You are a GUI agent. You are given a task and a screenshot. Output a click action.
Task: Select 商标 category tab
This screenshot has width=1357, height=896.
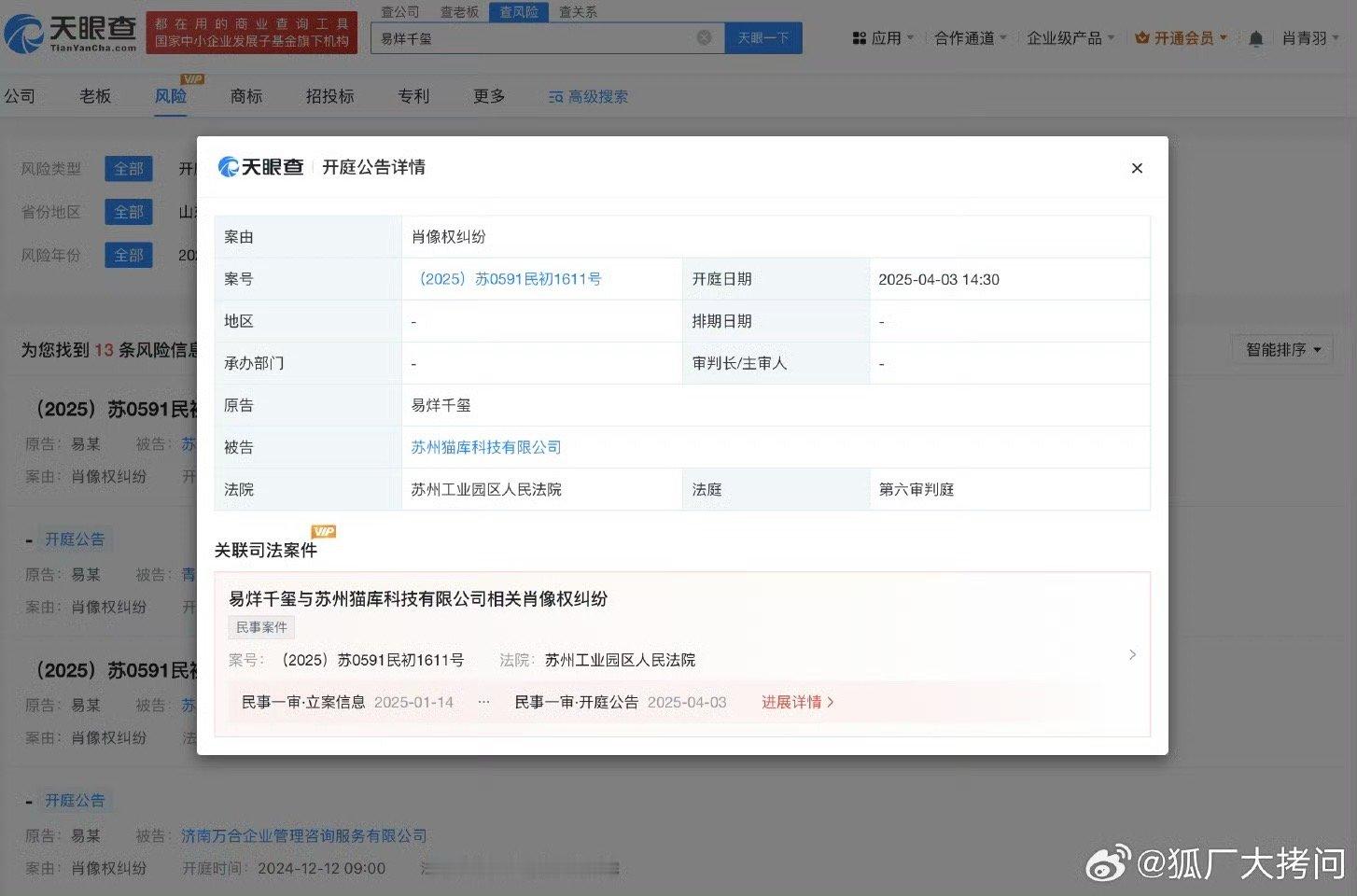(x=246, y=96)
